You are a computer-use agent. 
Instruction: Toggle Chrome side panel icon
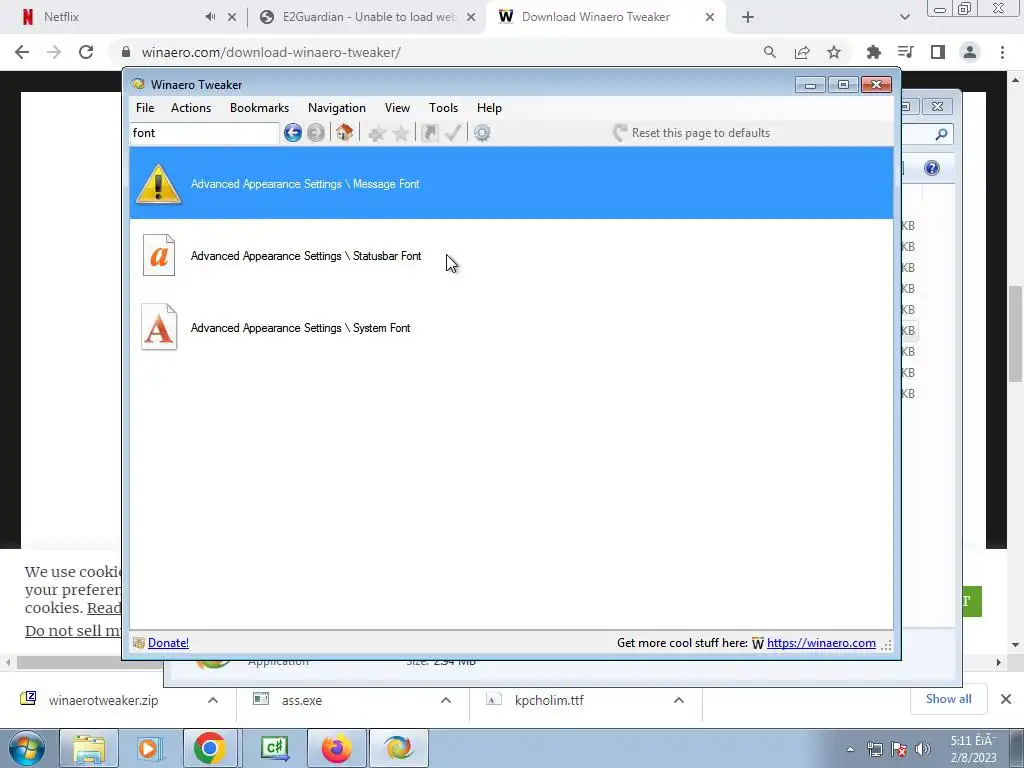pyautogui.click(x=938, y=52)
